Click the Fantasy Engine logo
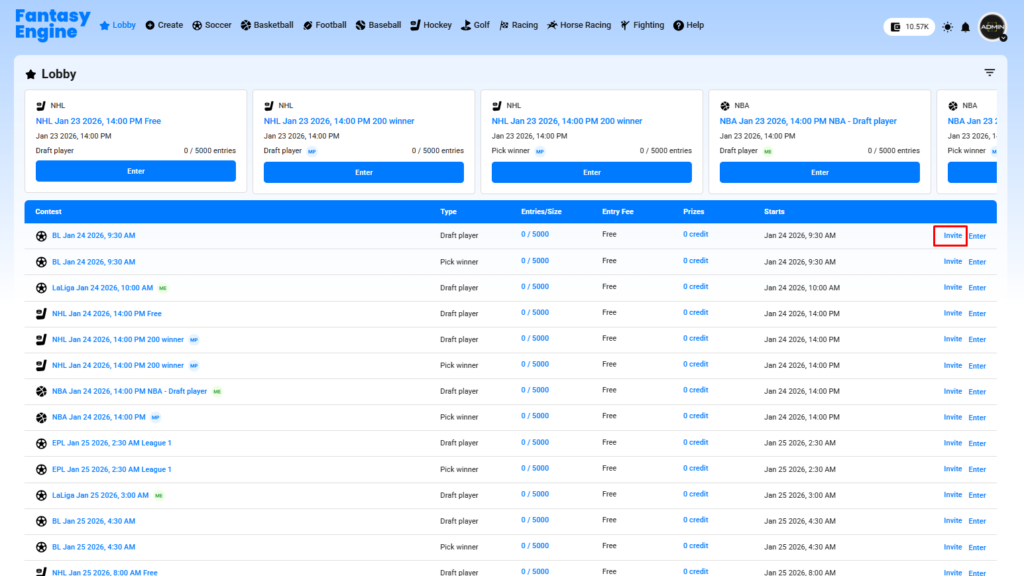The image size is (1024, 576). point(52,25)
